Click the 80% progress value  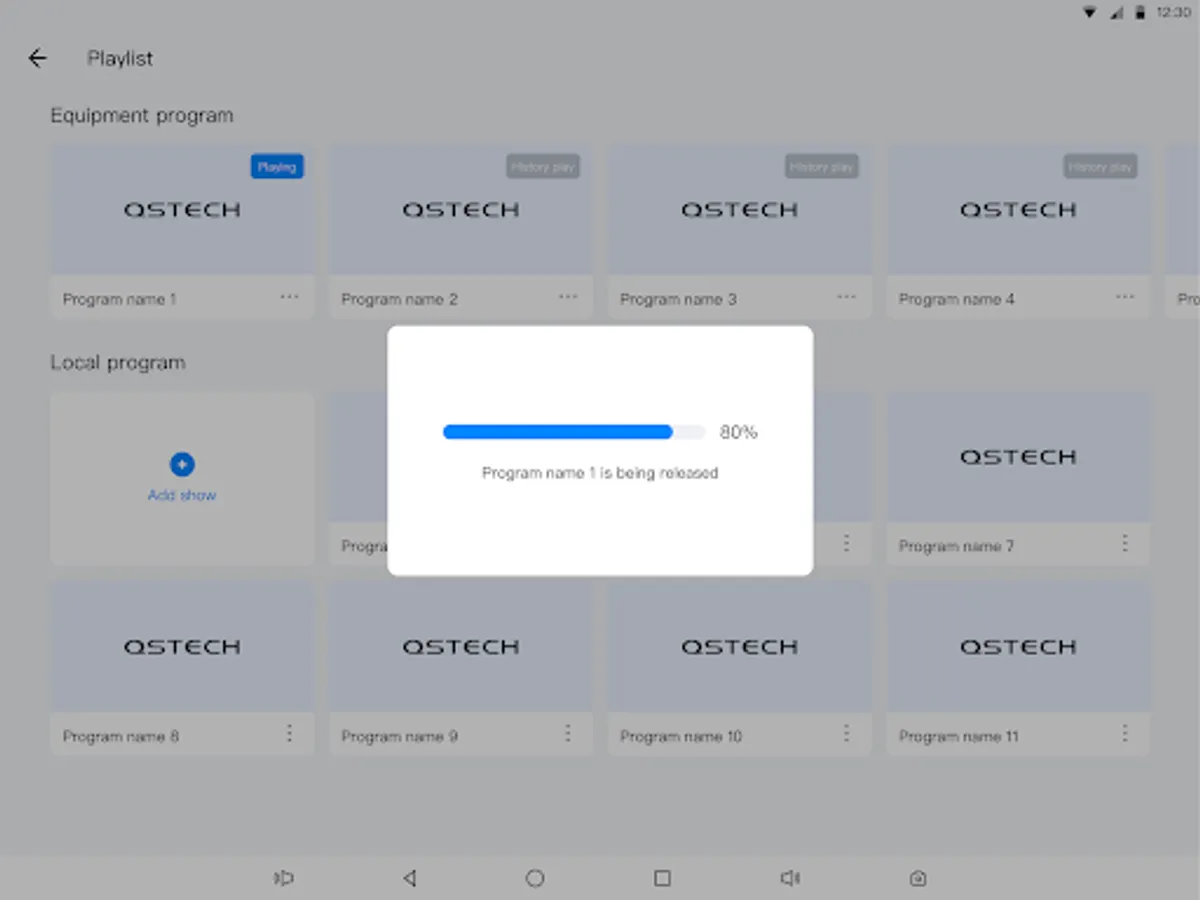pos(739,432)
